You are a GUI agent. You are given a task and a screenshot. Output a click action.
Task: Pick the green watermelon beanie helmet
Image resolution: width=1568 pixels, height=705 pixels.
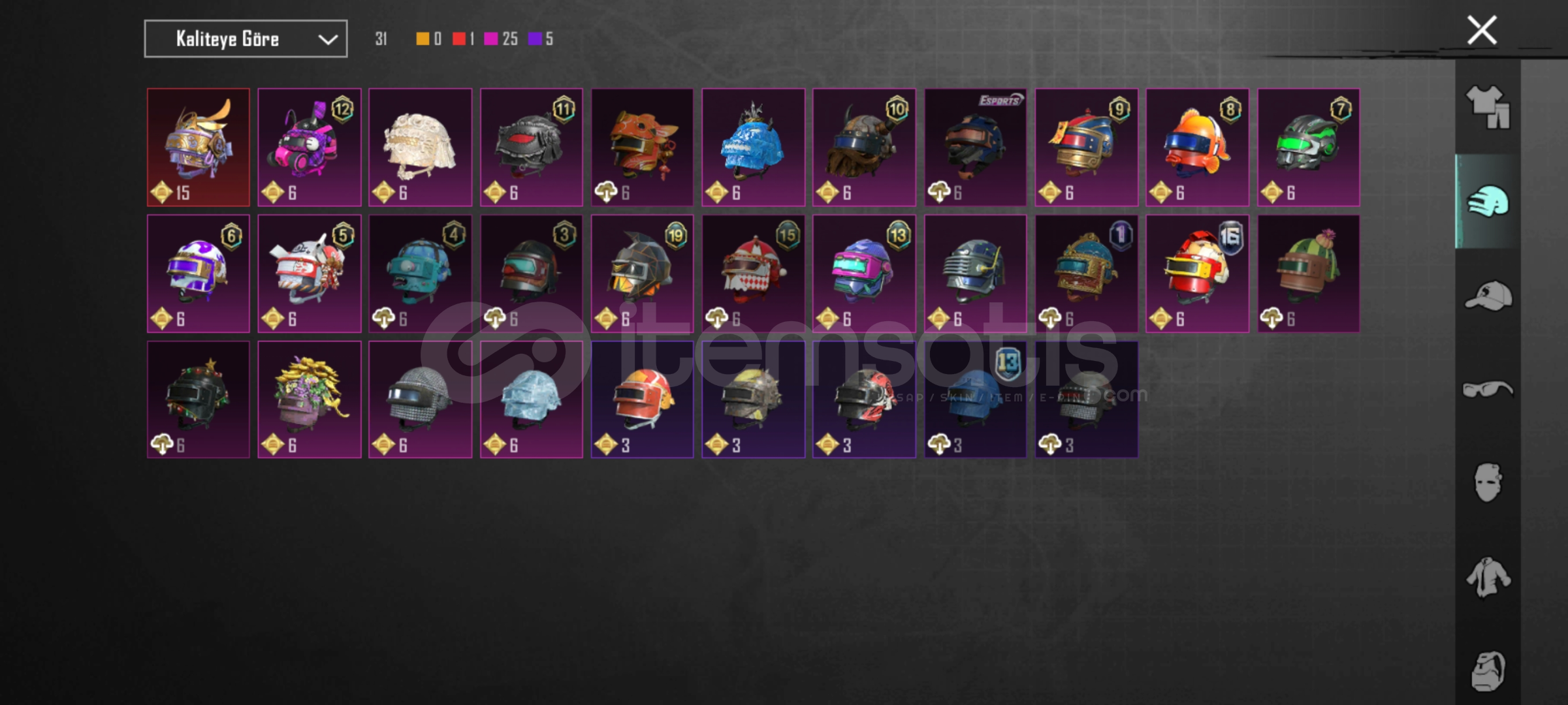tap(1309, 274)
